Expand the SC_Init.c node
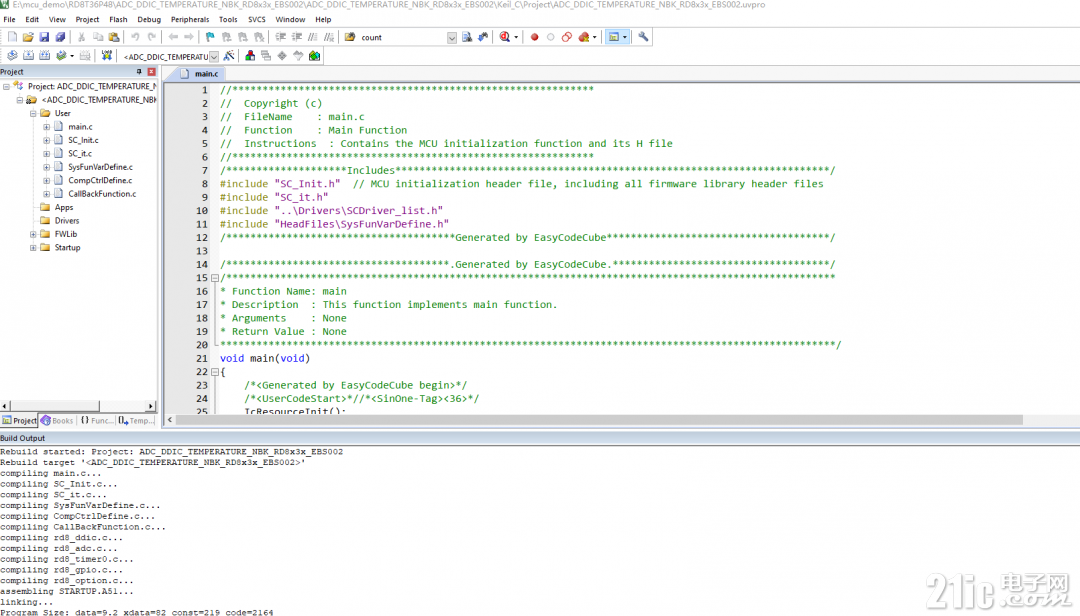Viewport: 1080px width, 616px height. coord(46,140)
